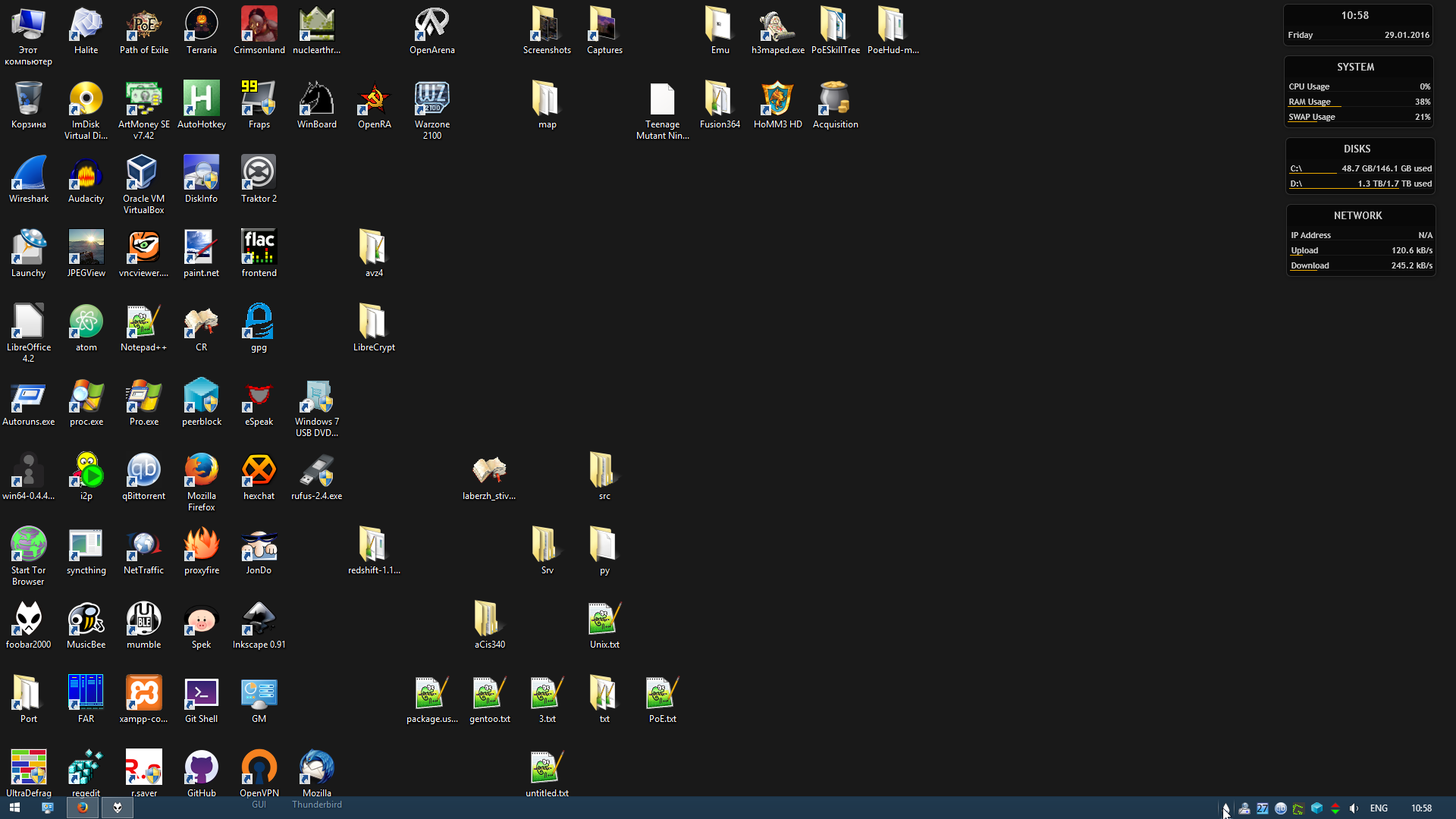
Task: Launch Fraps from the desktop
Action: click(259, 105)
